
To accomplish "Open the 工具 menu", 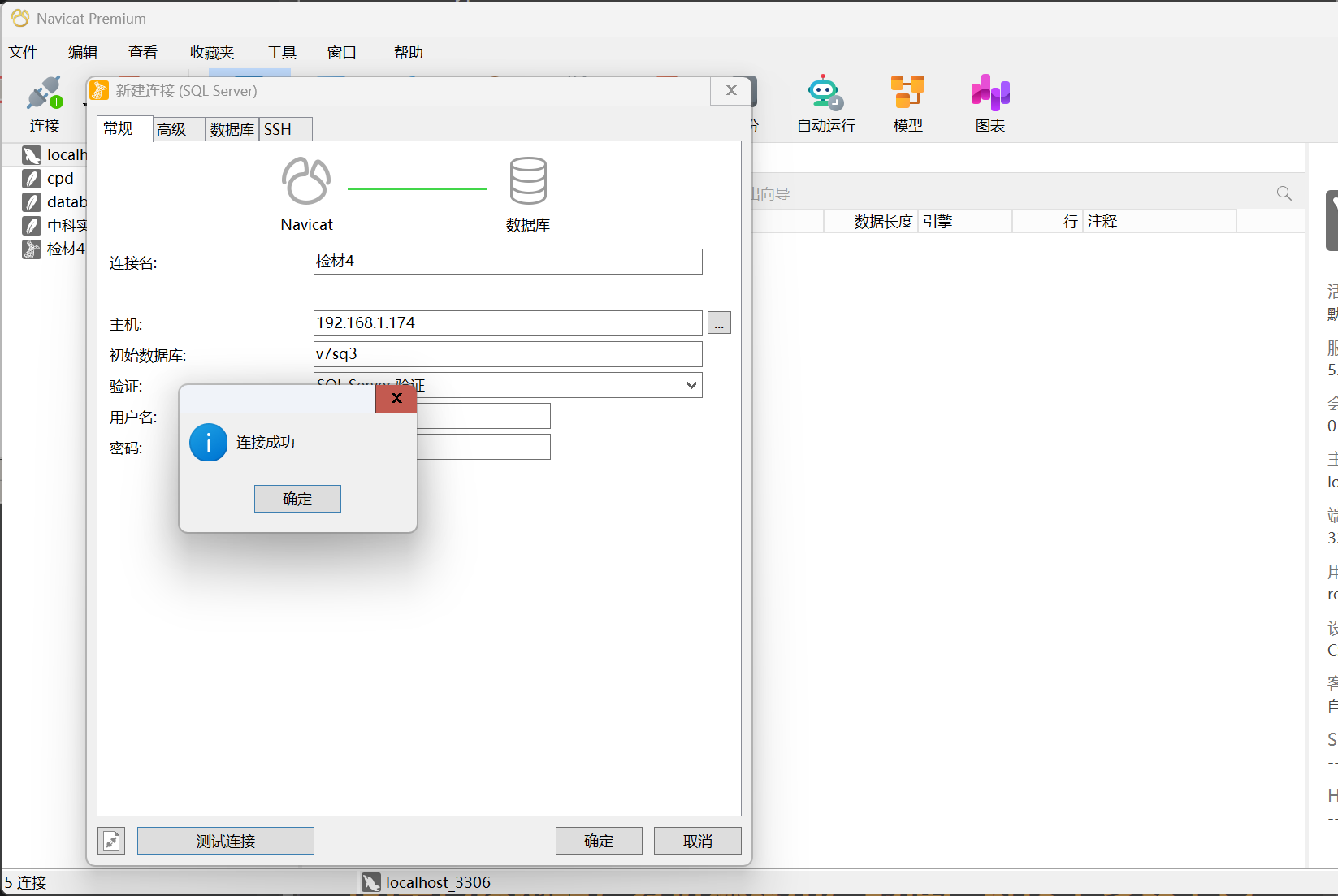I will [282, 53].
